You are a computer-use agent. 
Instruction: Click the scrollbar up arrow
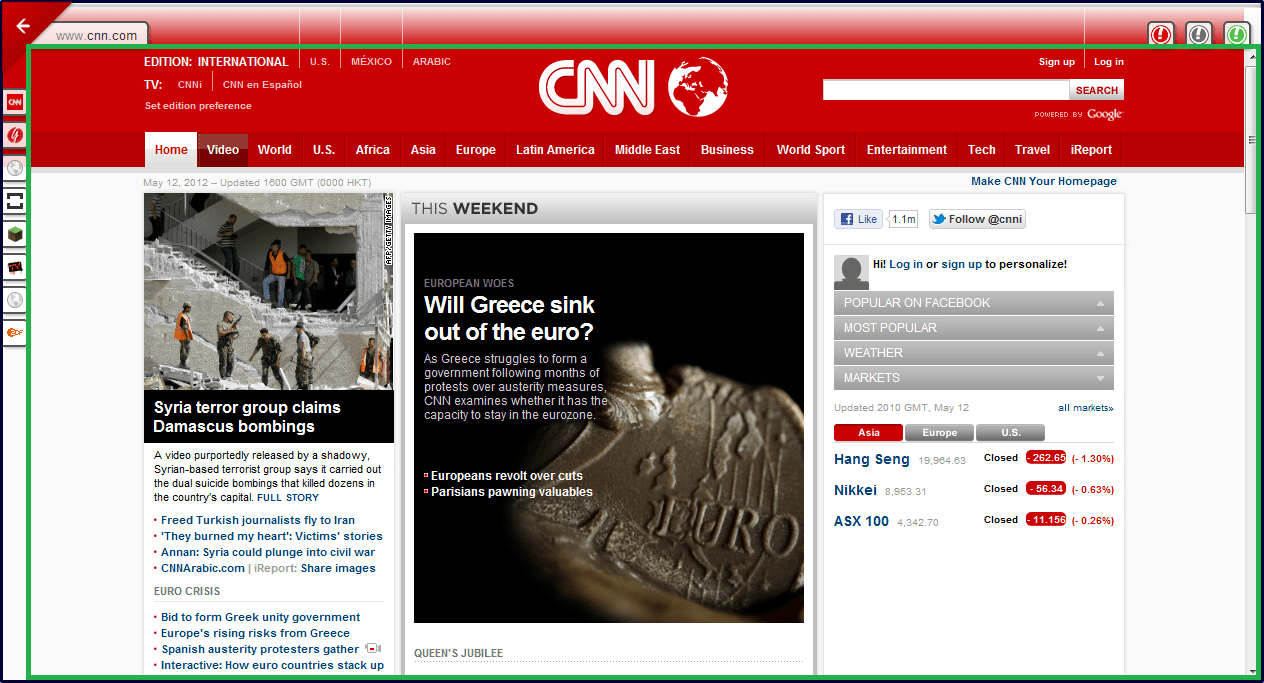coord(1251,57)
